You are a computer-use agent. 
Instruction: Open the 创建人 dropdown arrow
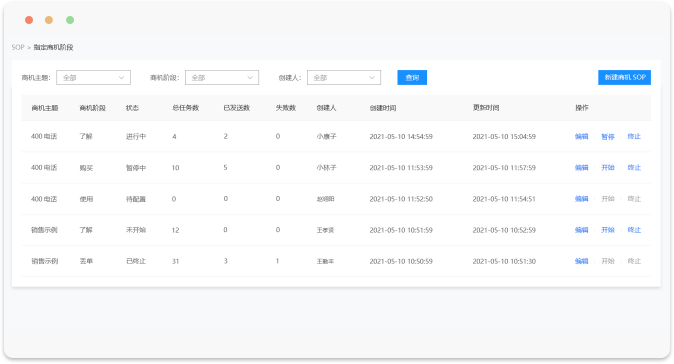click(372, 78)
